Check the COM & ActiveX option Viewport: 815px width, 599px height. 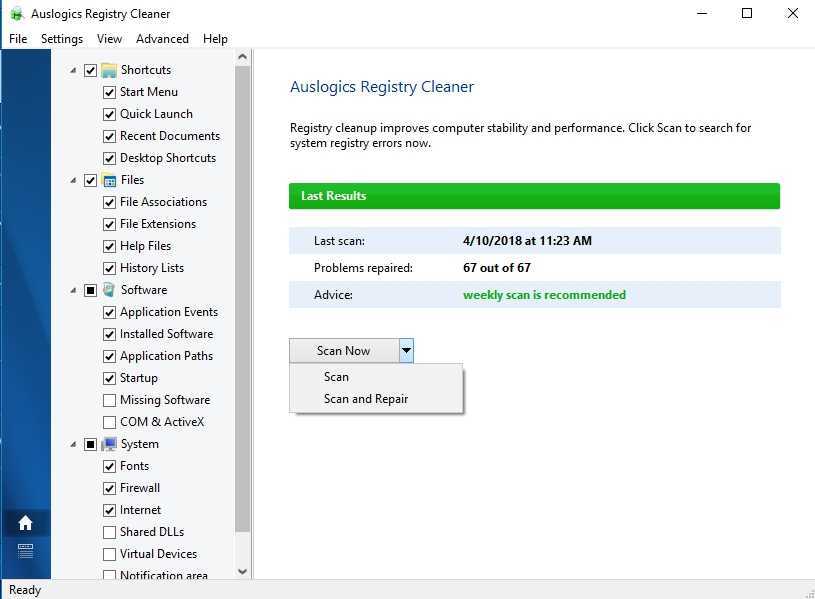[110, 422]
